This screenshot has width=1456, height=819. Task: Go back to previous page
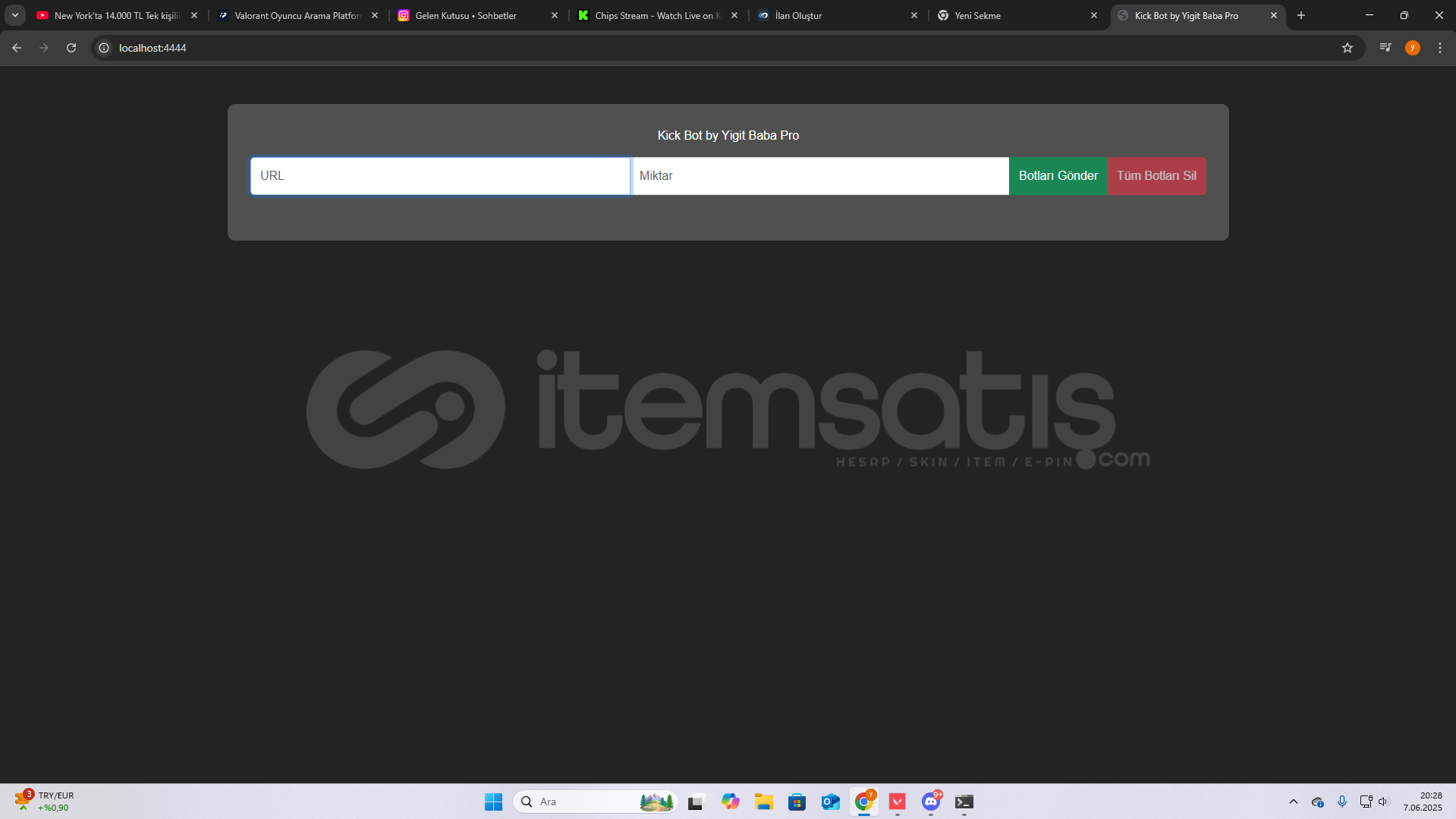coord(17,48)
